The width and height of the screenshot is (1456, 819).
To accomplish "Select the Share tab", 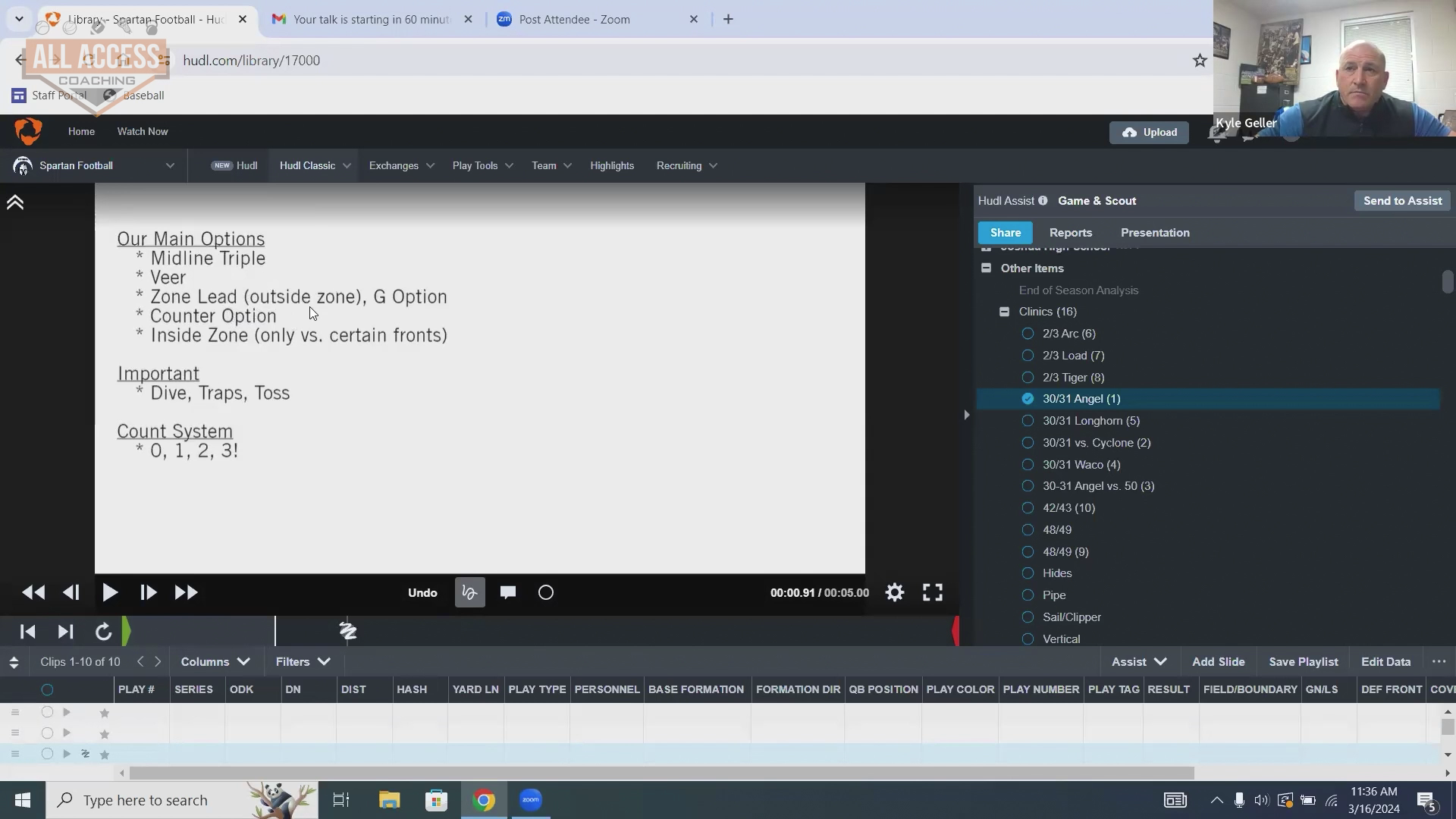I will pos(1006,233).
